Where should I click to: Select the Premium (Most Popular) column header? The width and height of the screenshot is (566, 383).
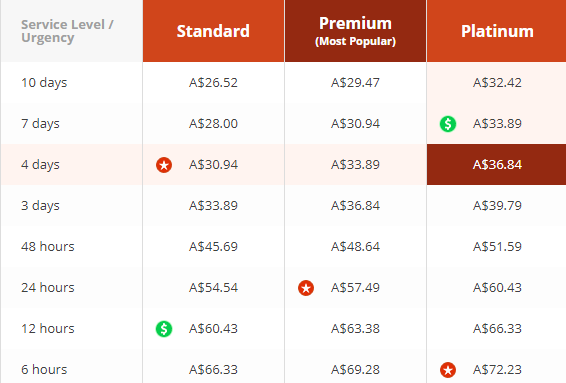(x=355, y=31)
